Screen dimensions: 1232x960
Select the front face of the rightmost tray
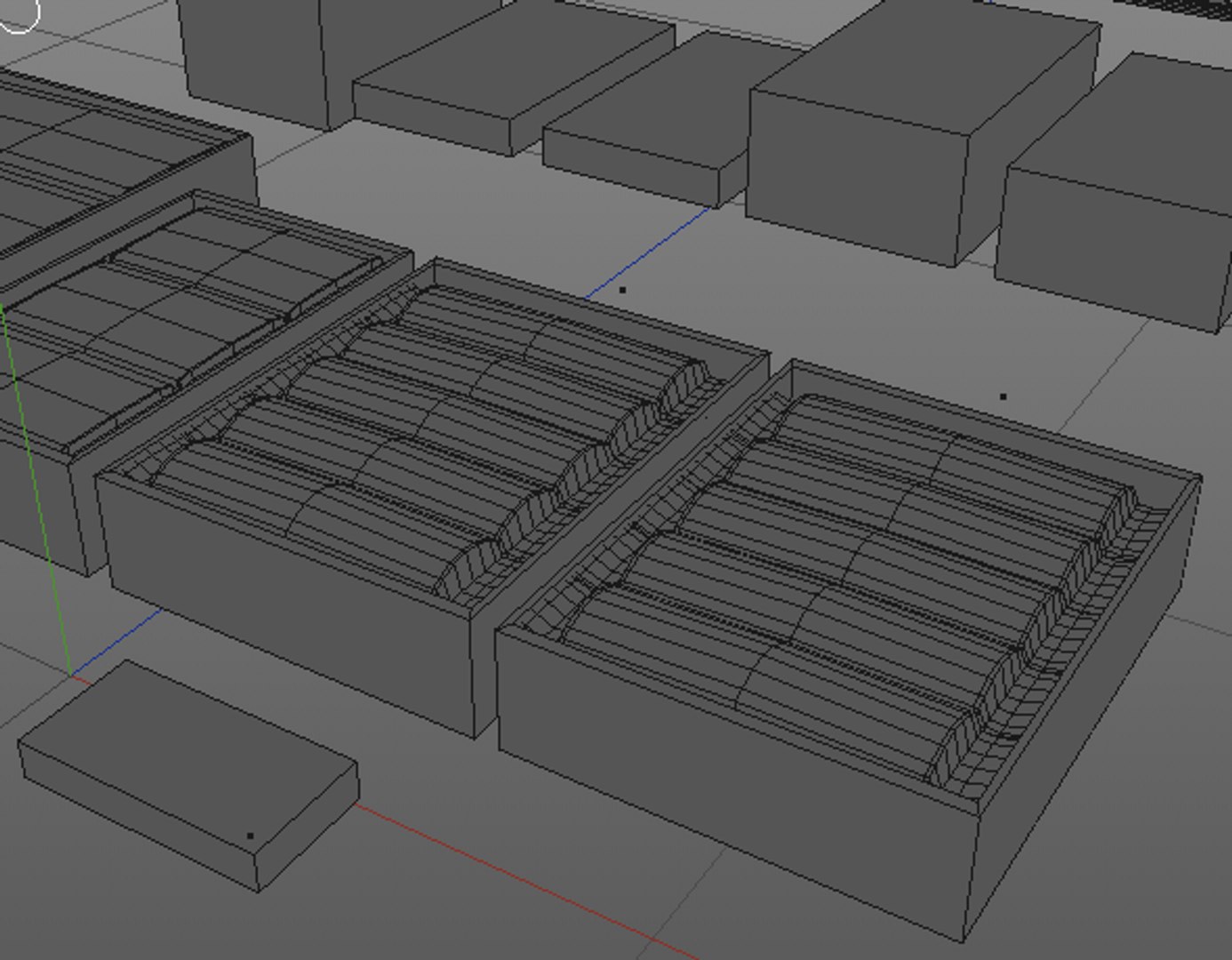coord(731,782)
